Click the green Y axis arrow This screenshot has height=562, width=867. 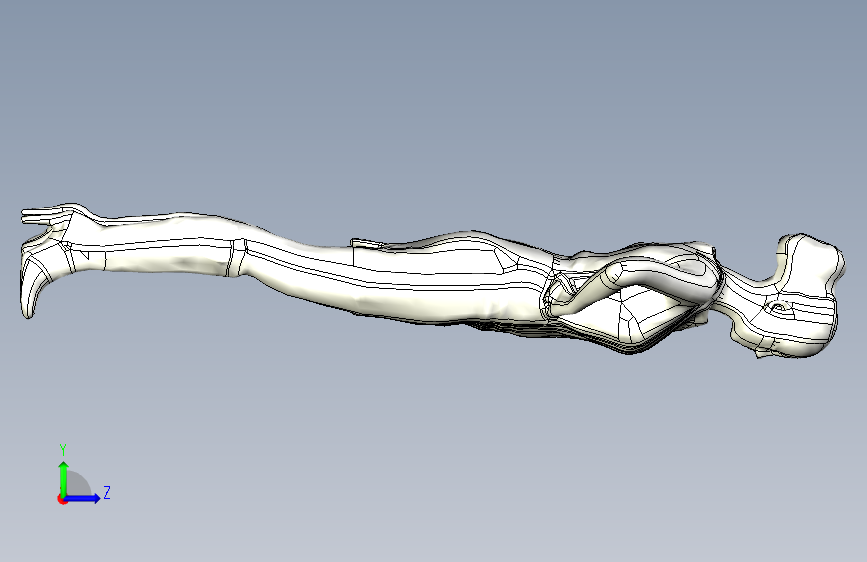[x=64, y=478]
